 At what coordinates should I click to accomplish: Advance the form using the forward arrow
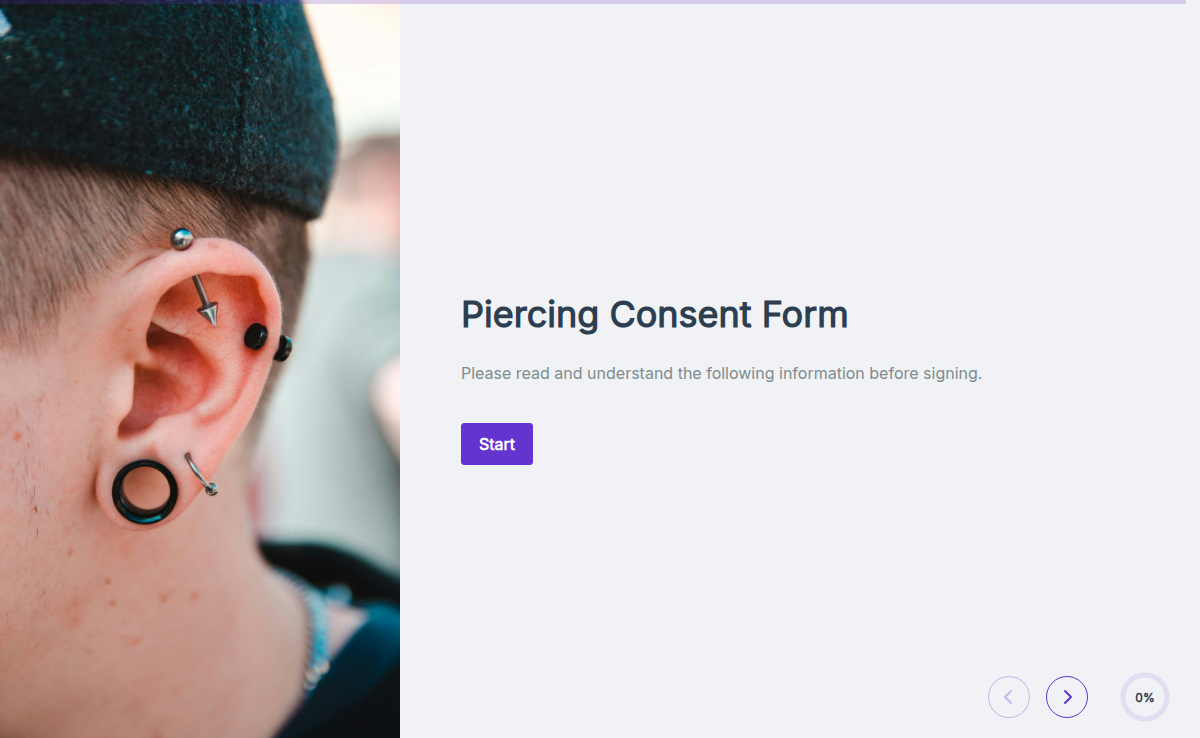1067,697
